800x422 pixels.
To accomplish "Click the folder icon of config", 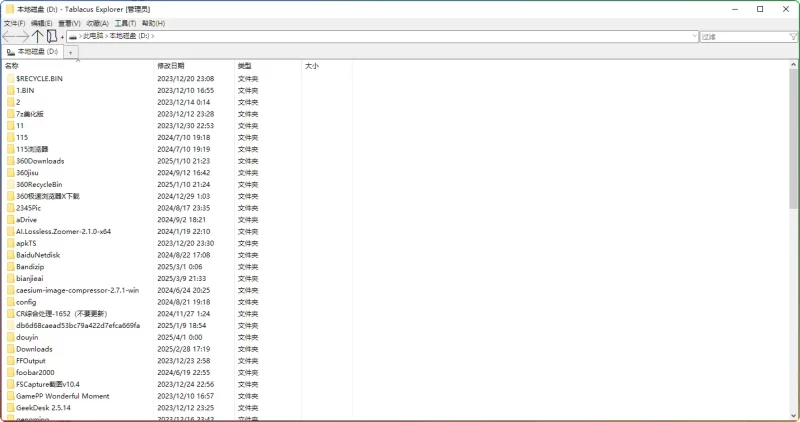I will point(11,302).
